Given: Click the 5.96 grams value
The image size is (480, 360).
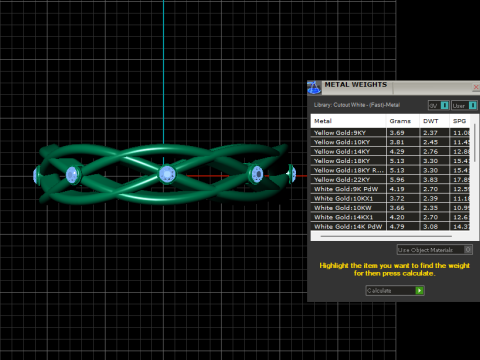Looking at the screenshot, I should [397, 179].
